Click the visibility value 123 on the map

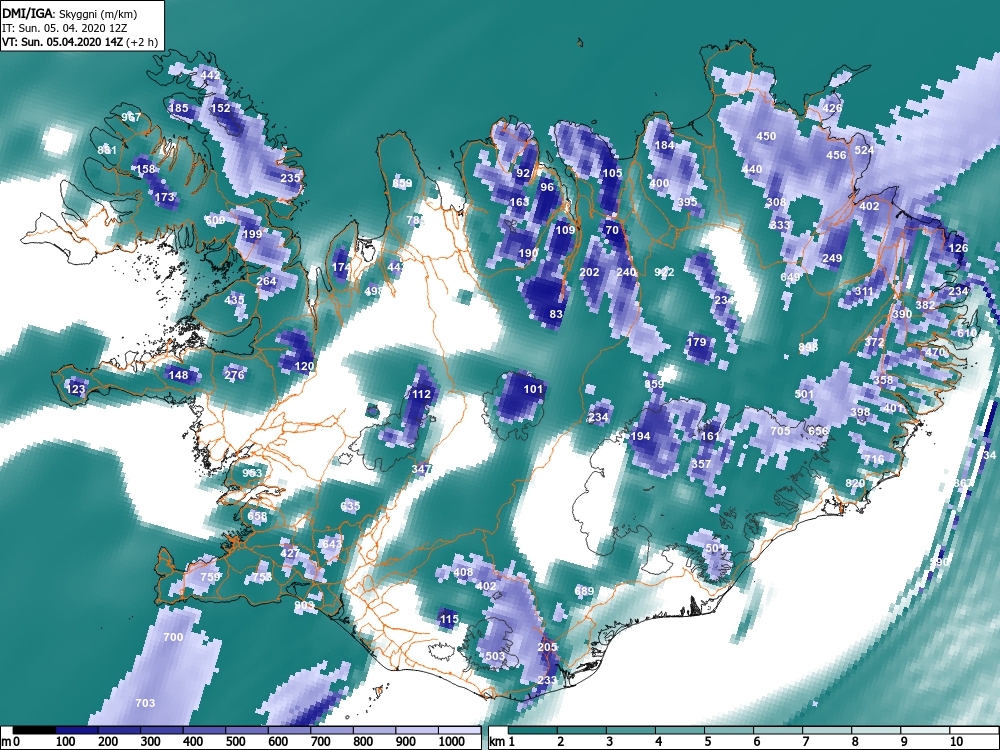click(x=75, y=389)
